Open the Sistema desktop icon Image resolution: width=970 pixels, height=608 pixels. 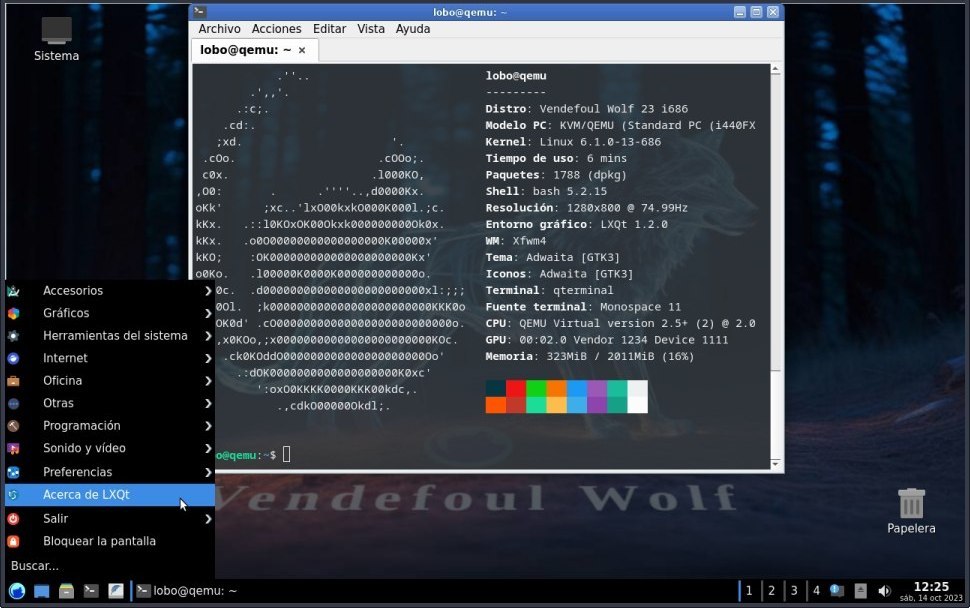point(56,39)
